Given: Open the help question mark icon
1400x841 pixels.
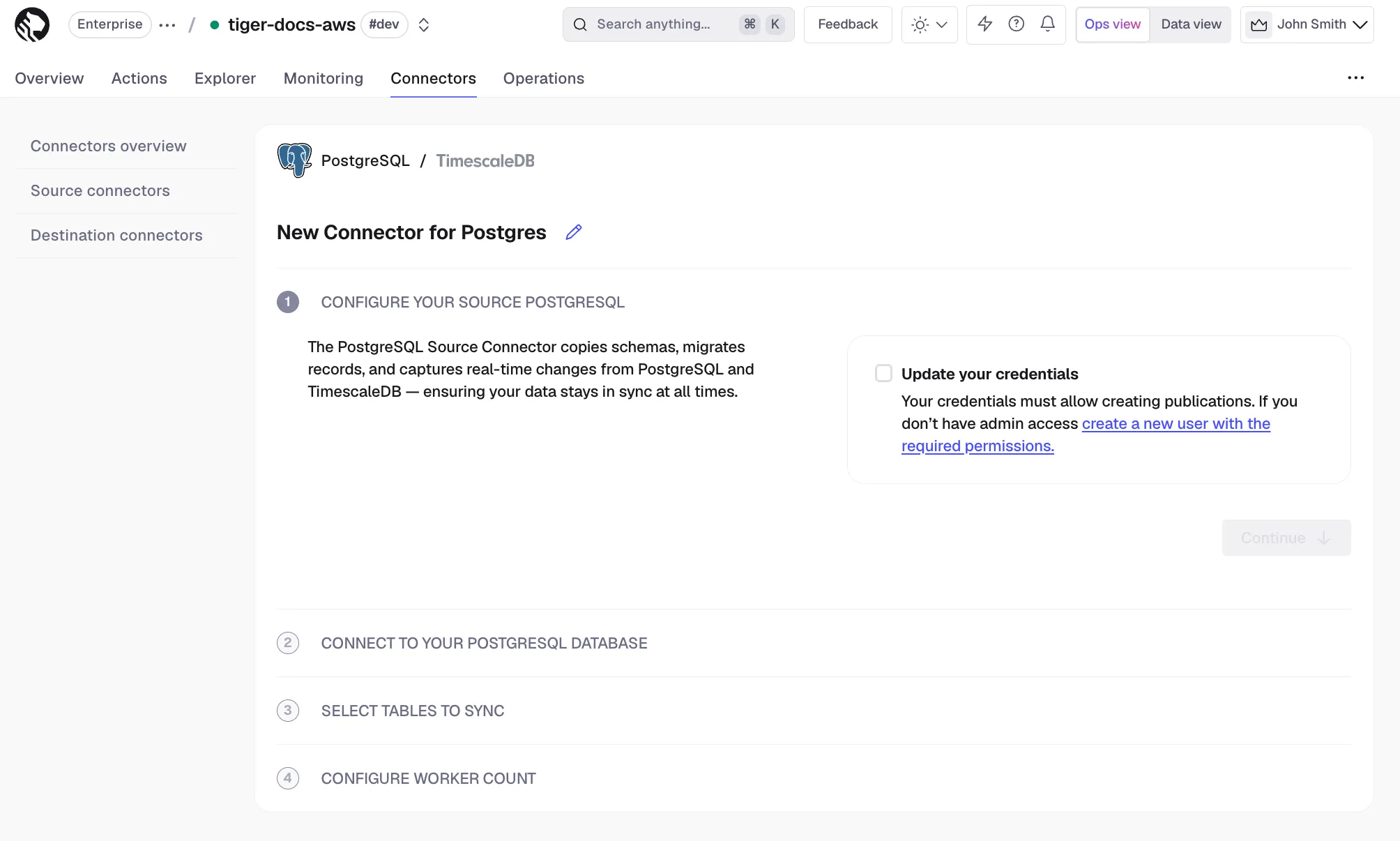Looking at the screenshot, I should pyautogui.click(x=1016, y=24).
